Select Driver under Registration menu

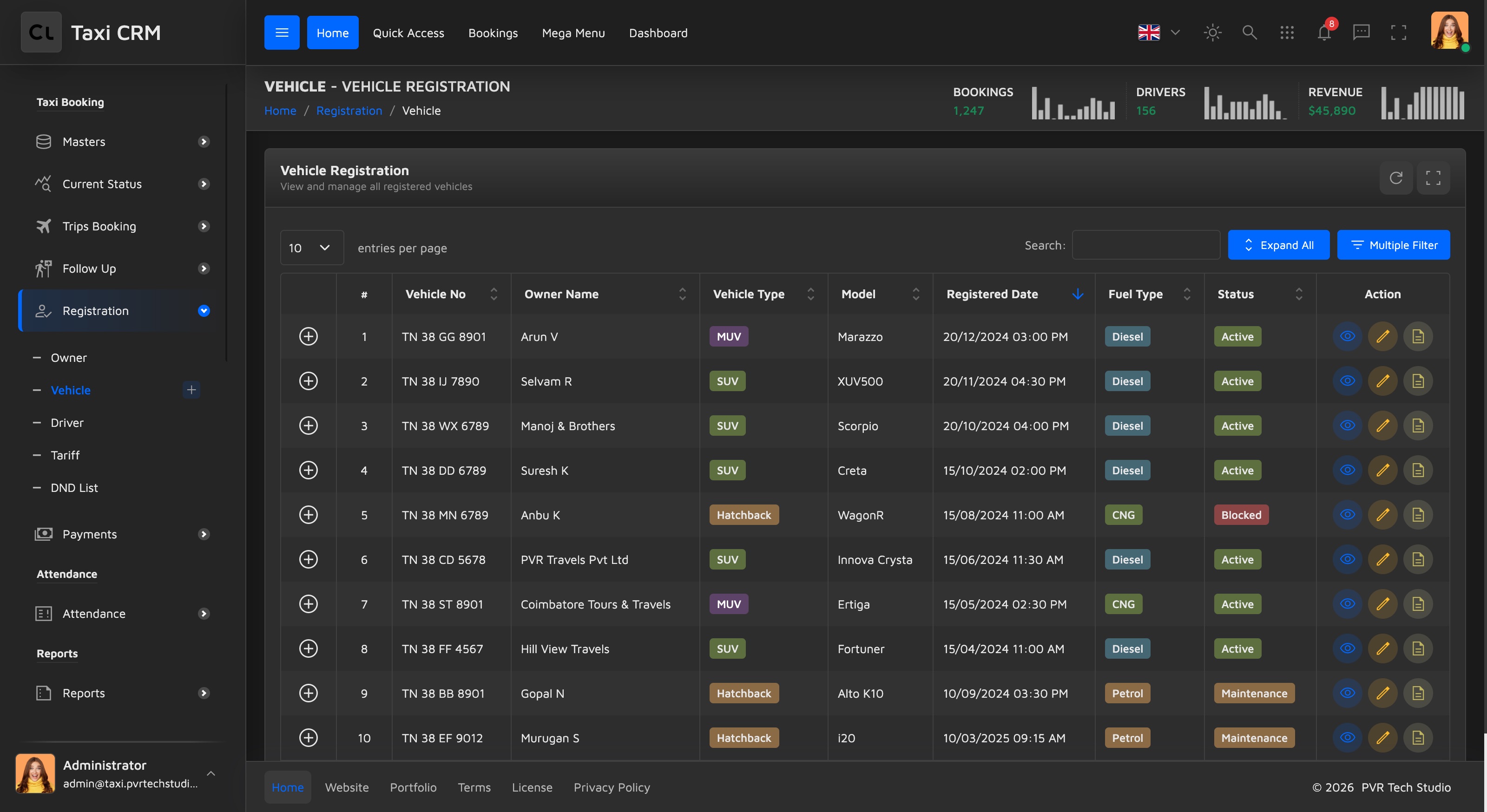pyautogui.click(x=67, y=422)
